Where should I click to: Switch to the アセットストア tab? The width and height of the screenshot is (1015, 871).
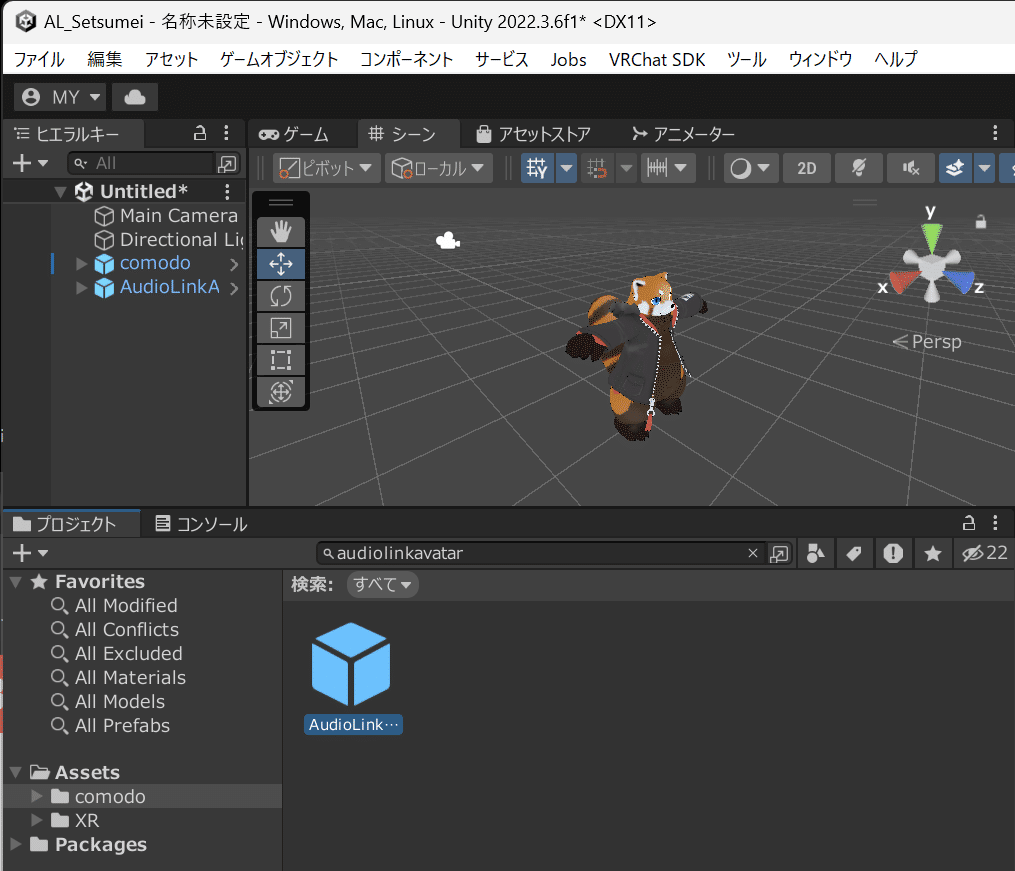(533, 134)
